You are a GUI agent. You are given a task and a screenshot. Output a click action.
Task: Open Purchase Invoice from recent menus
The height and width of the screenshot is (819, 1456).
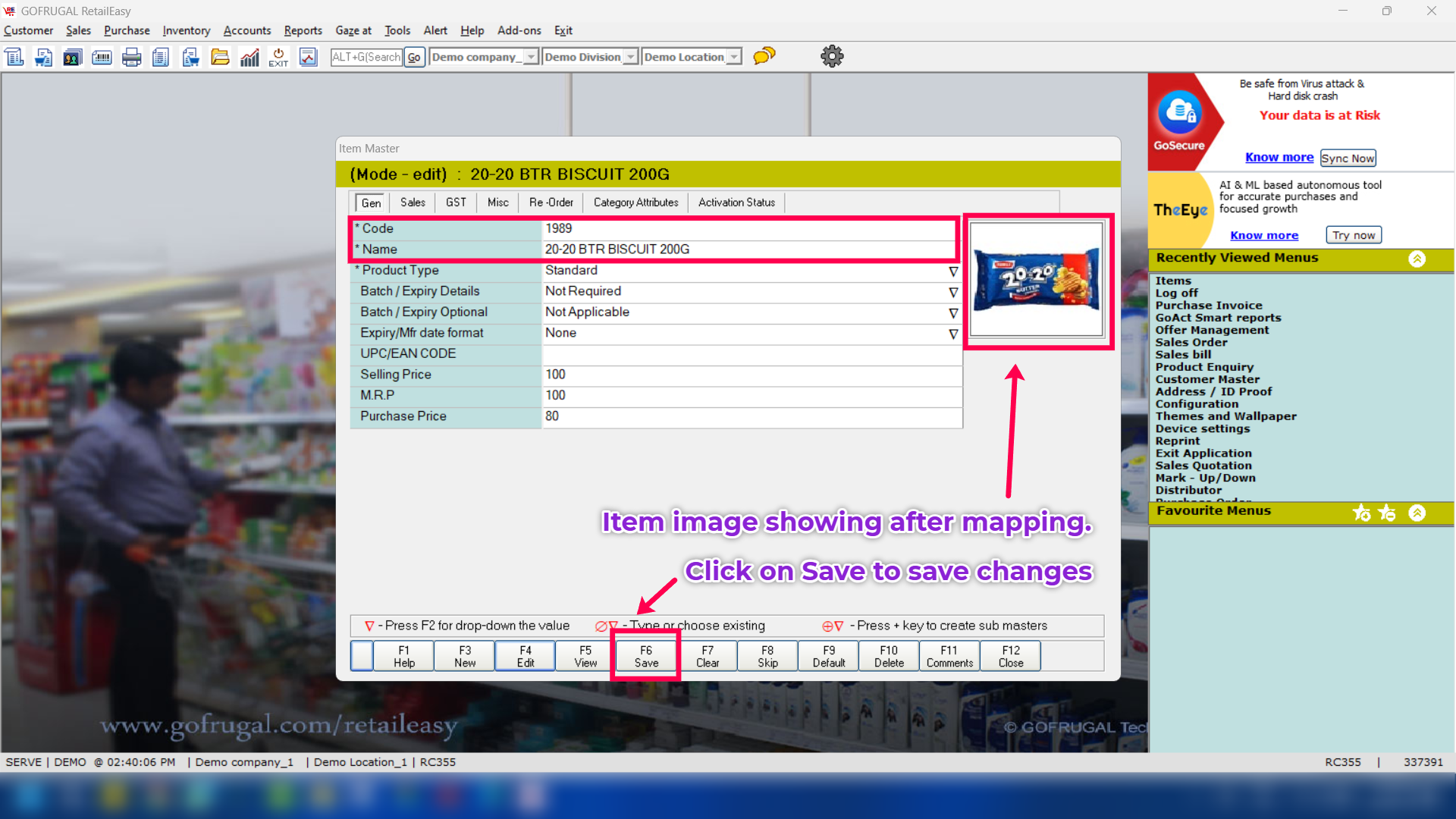tap(1208, 306)
